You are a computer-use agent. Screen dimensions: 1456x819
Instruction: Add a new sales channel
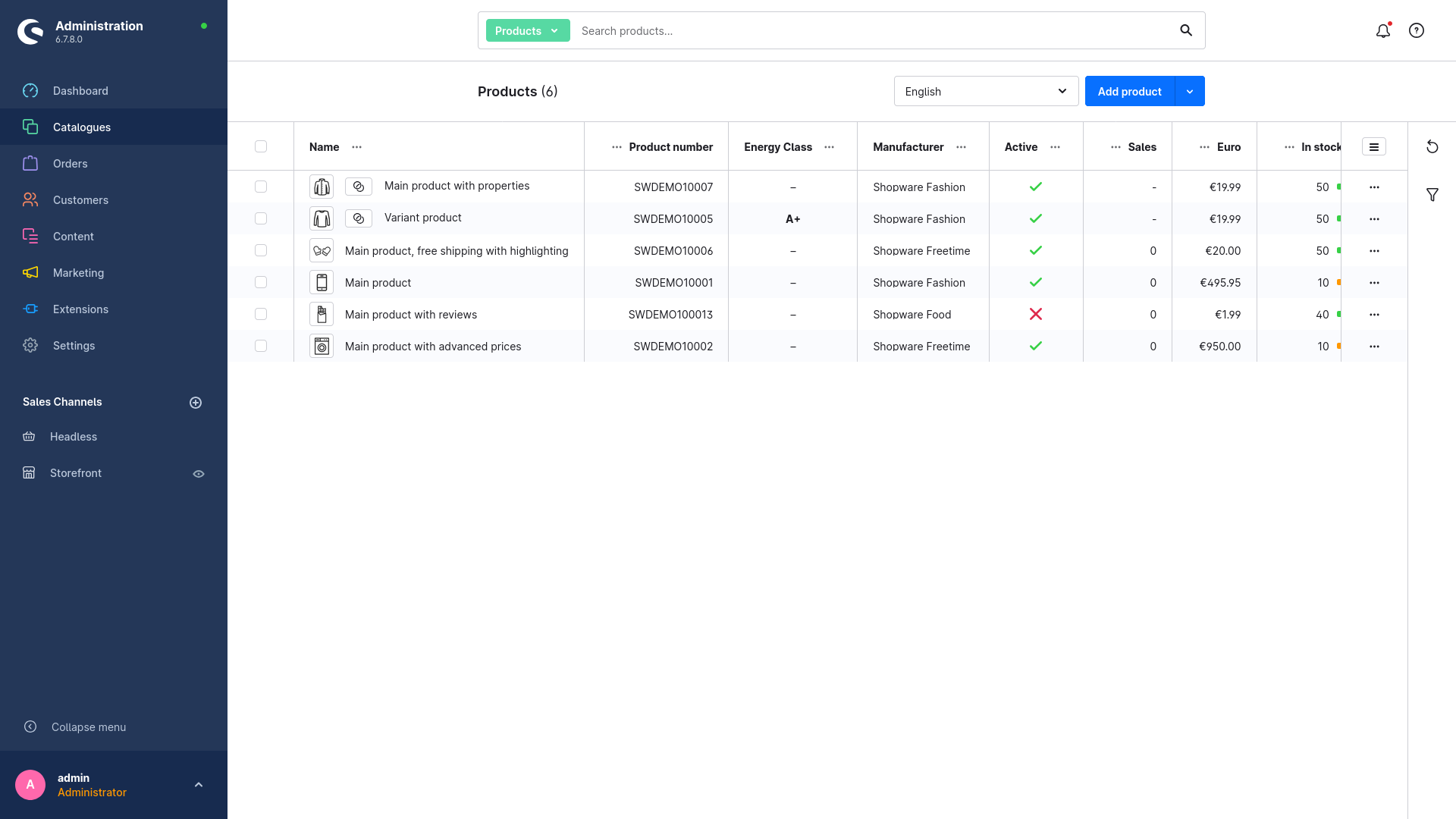click(196, 403)
